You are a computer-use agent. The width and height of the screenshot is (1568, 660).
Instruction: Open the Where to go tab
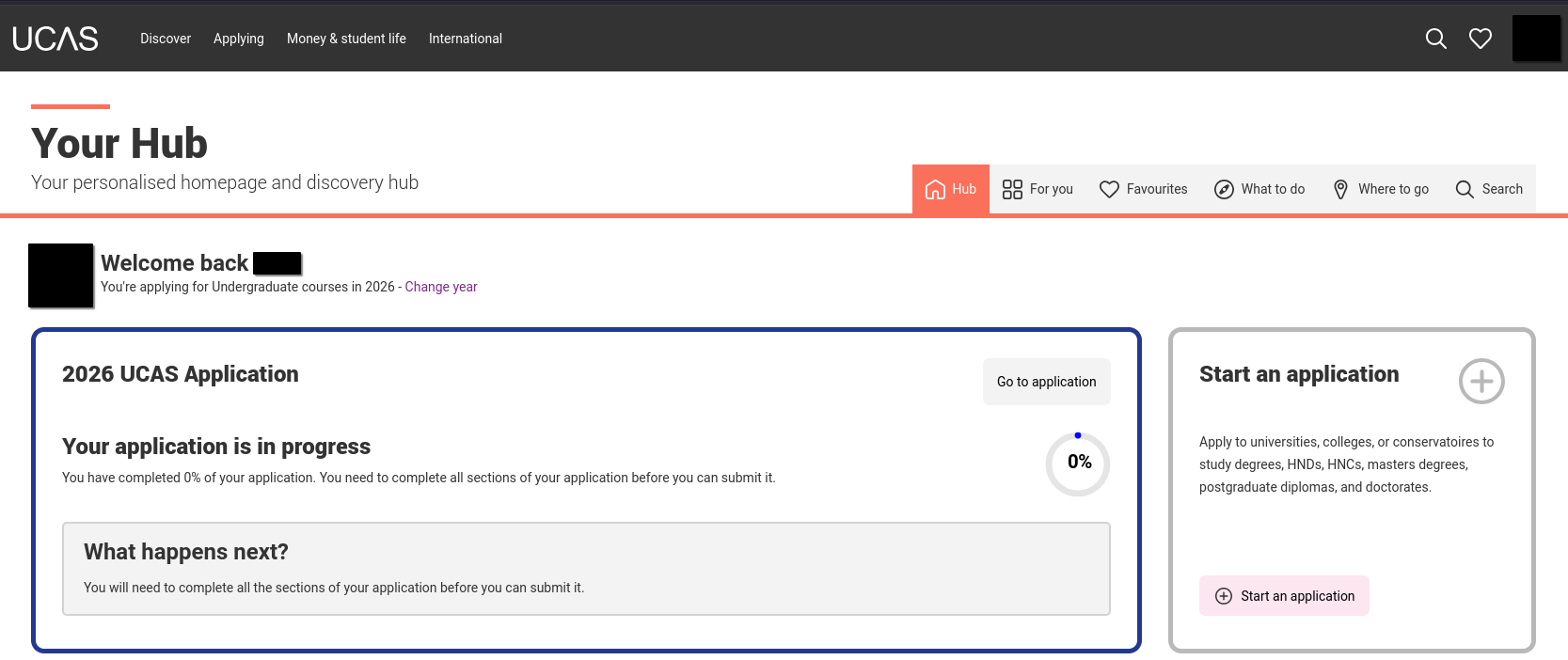pyautogui.click(x=1380, y=189)
